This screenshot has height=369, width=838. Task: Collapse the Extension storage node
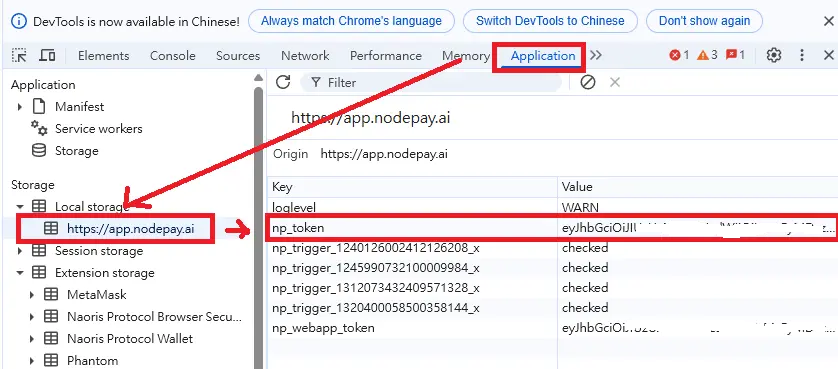(x=20, y=273)
